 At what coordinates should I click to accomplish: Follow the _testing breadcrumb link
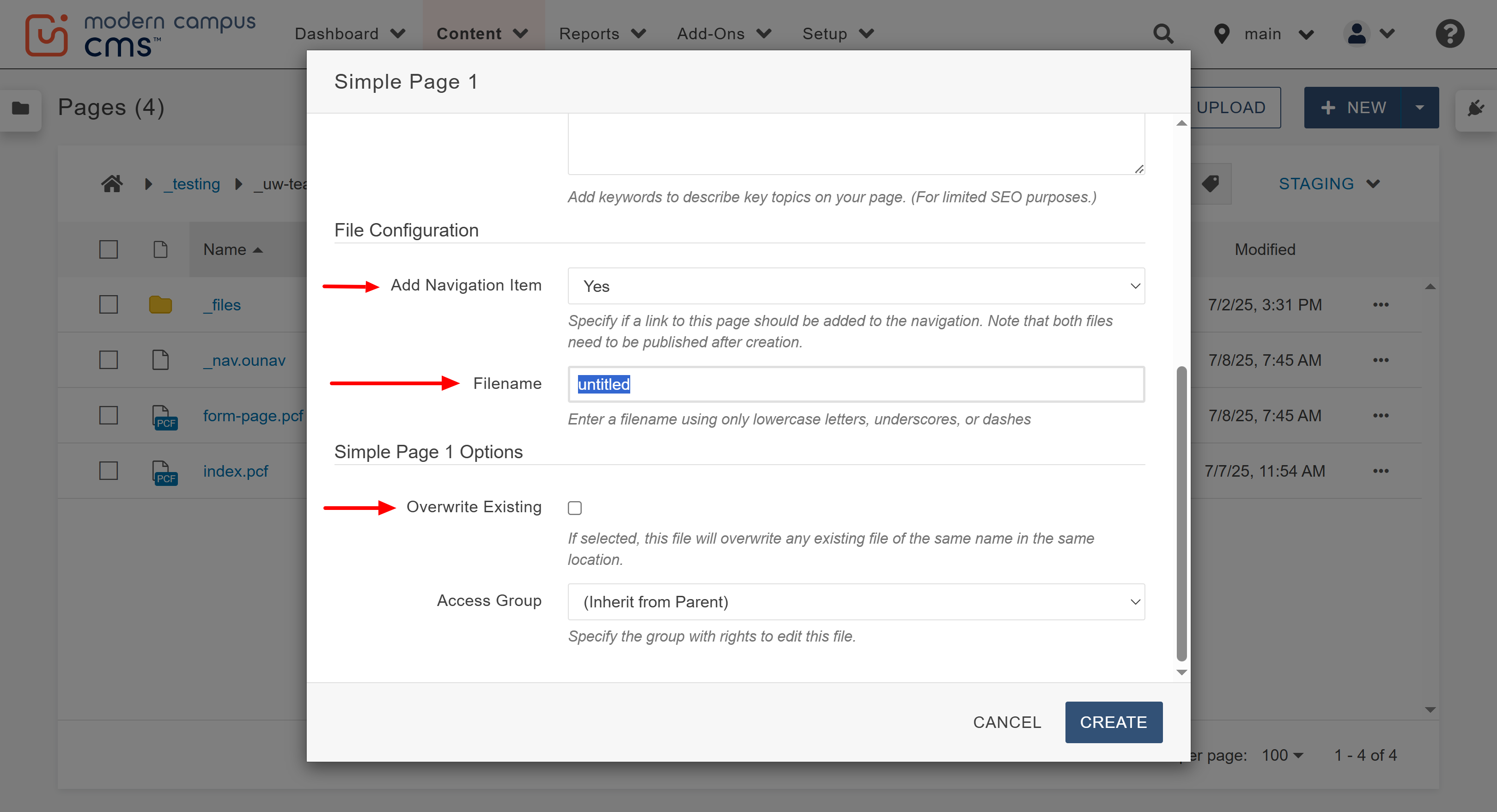point(192,183)
